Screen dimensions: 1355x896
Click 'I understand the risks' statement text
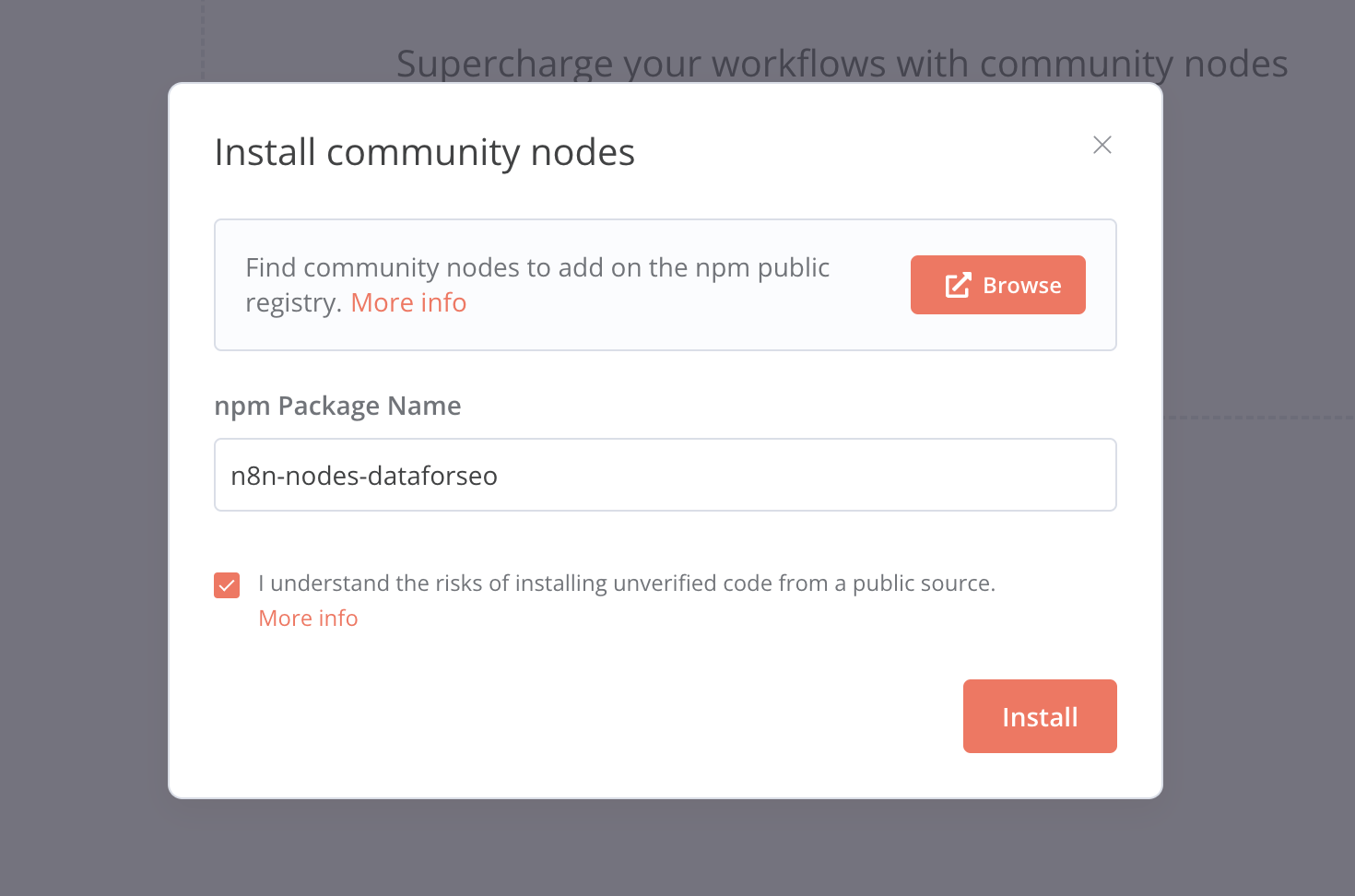[627, 584]
